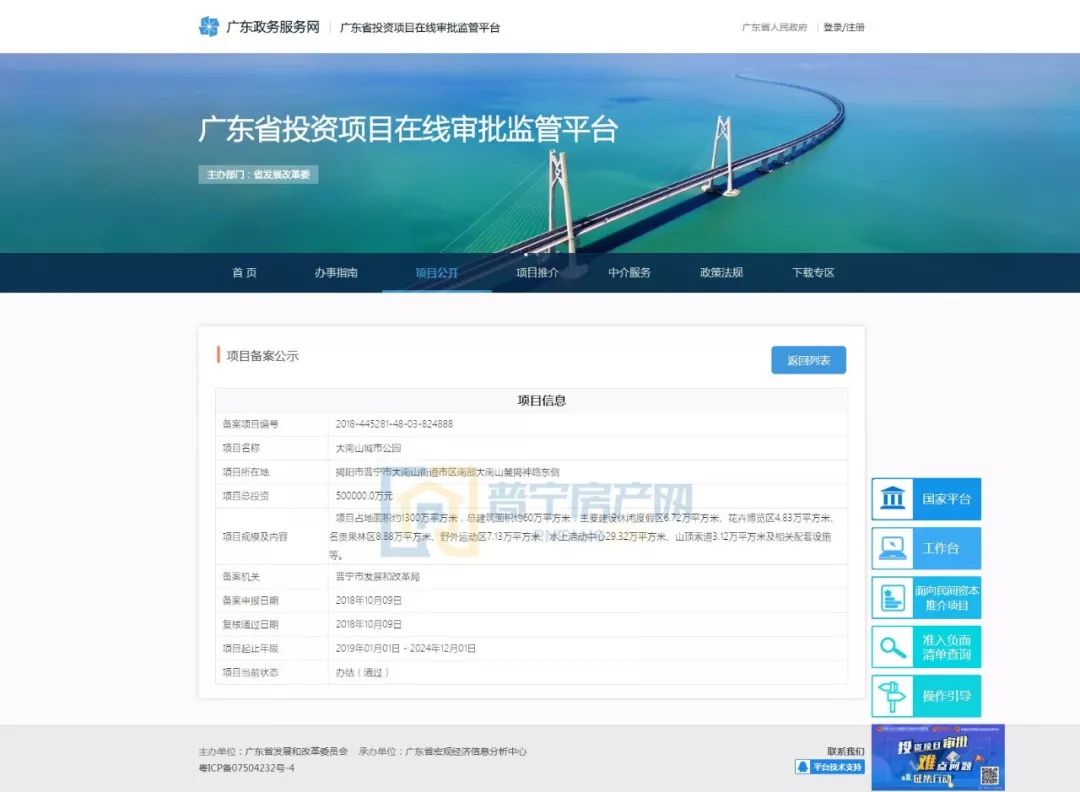Click the QR code on the banner

[x=989, y=775]
